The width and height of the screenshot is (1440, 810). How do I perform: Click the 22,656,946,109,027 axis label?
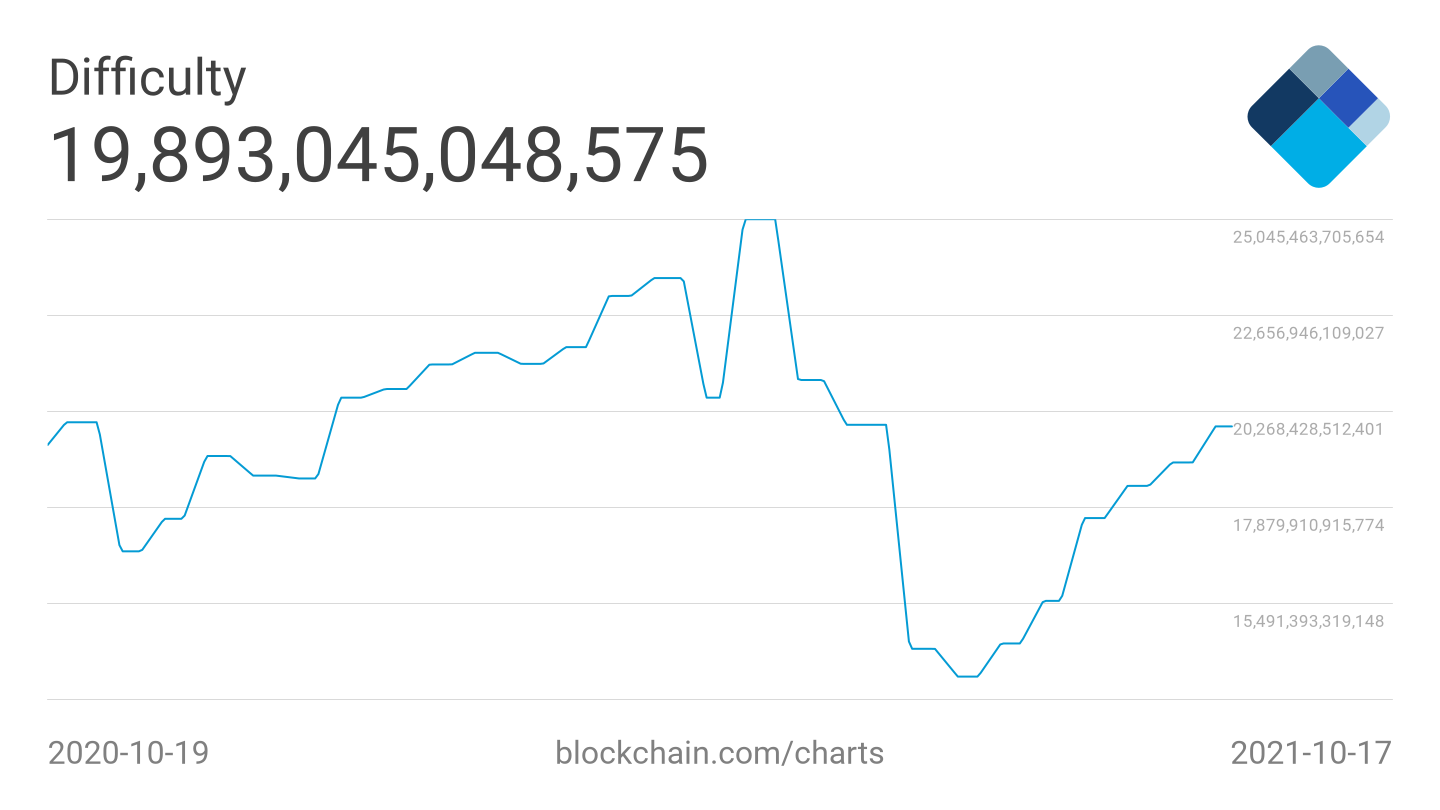coord(1308,333)
